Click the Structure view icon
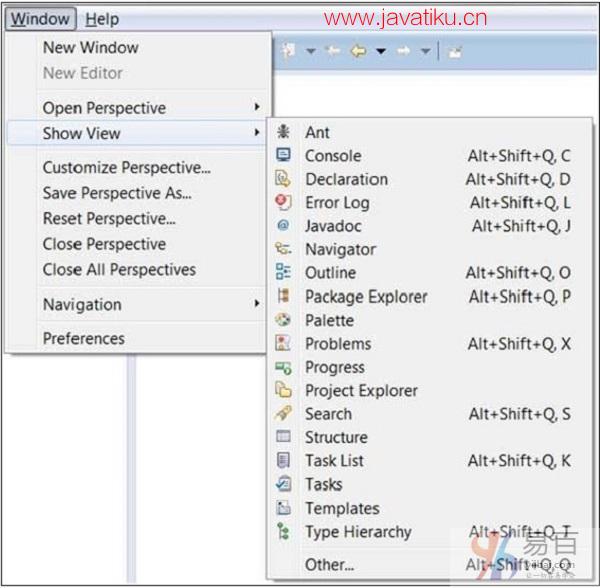 (x=284, y=436)
